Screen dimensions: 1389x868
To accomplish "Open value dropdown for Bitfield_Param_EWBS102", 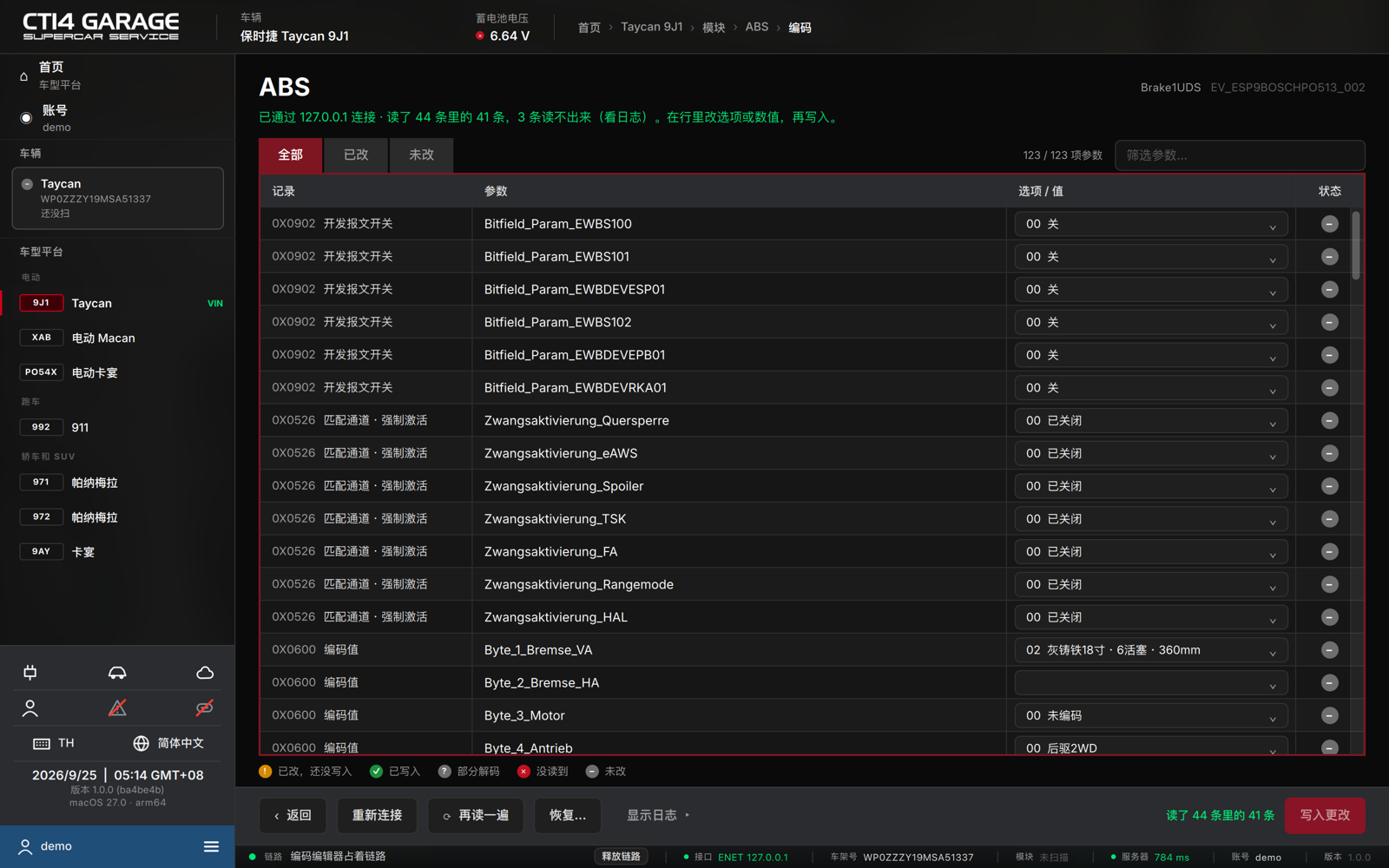I will [x=1151, y=322].
